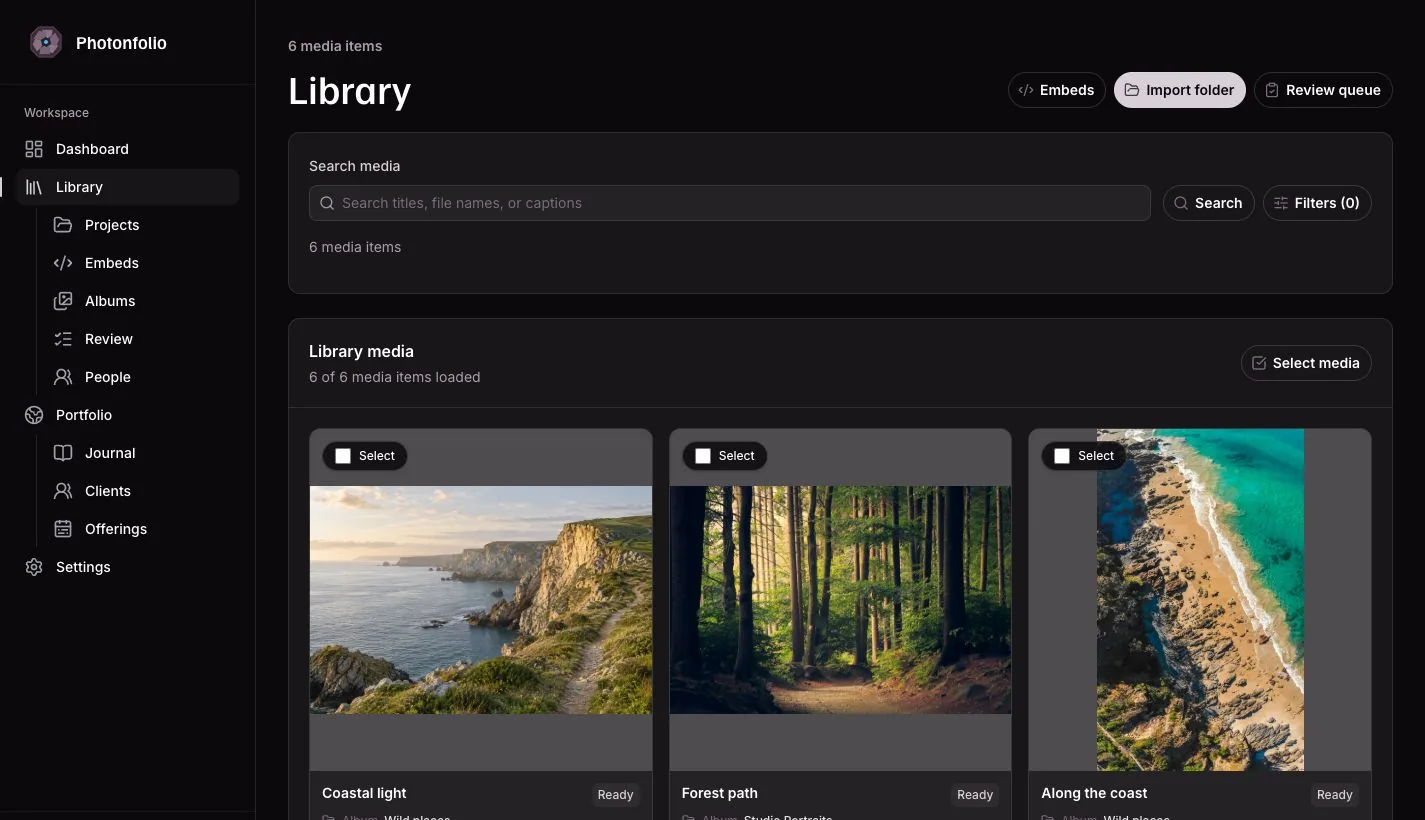Click the magnifier icon inside search field
The image size is (1425, 820).
click(x=327, y=203)
